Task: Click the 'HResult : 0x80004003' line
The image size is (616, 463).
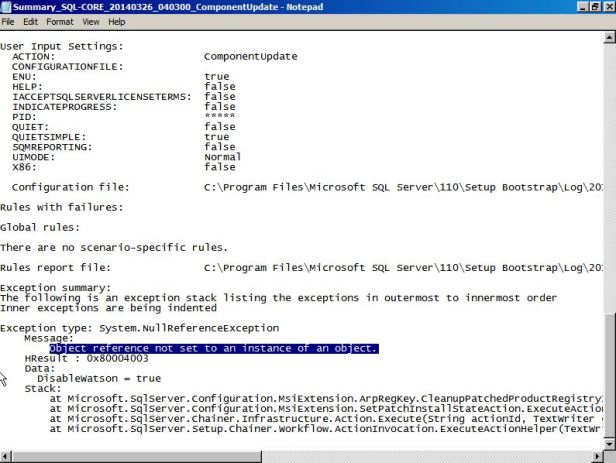Action: point(86,358)
